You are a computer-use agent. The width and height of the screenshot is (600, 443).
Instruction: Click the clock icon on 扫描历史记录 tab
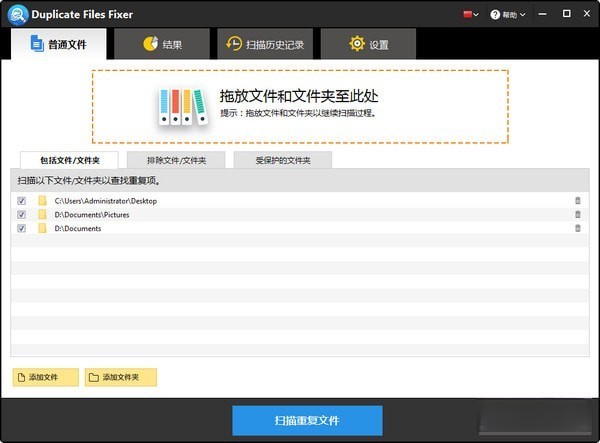(x=234, y=44)
